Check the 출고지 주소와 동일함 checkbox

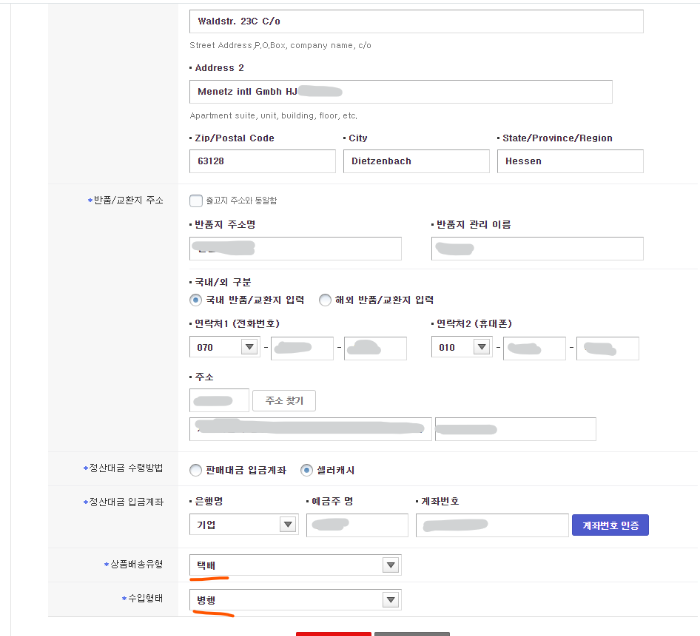pyautogui.click(x=196, y=201)
